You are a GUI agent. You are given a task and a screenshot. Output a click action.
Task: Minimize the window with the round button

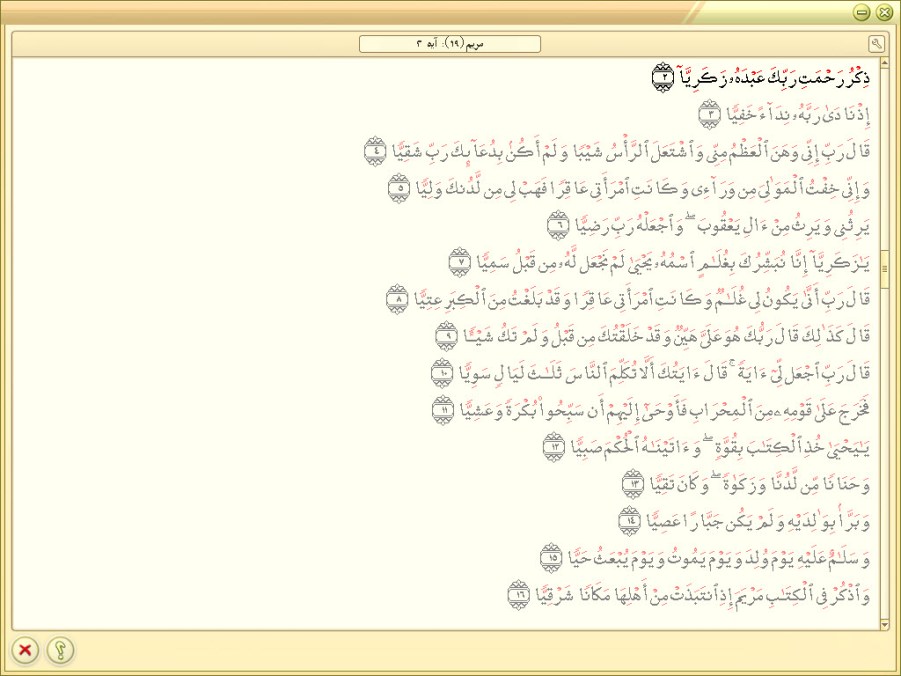tap(861, 12)
